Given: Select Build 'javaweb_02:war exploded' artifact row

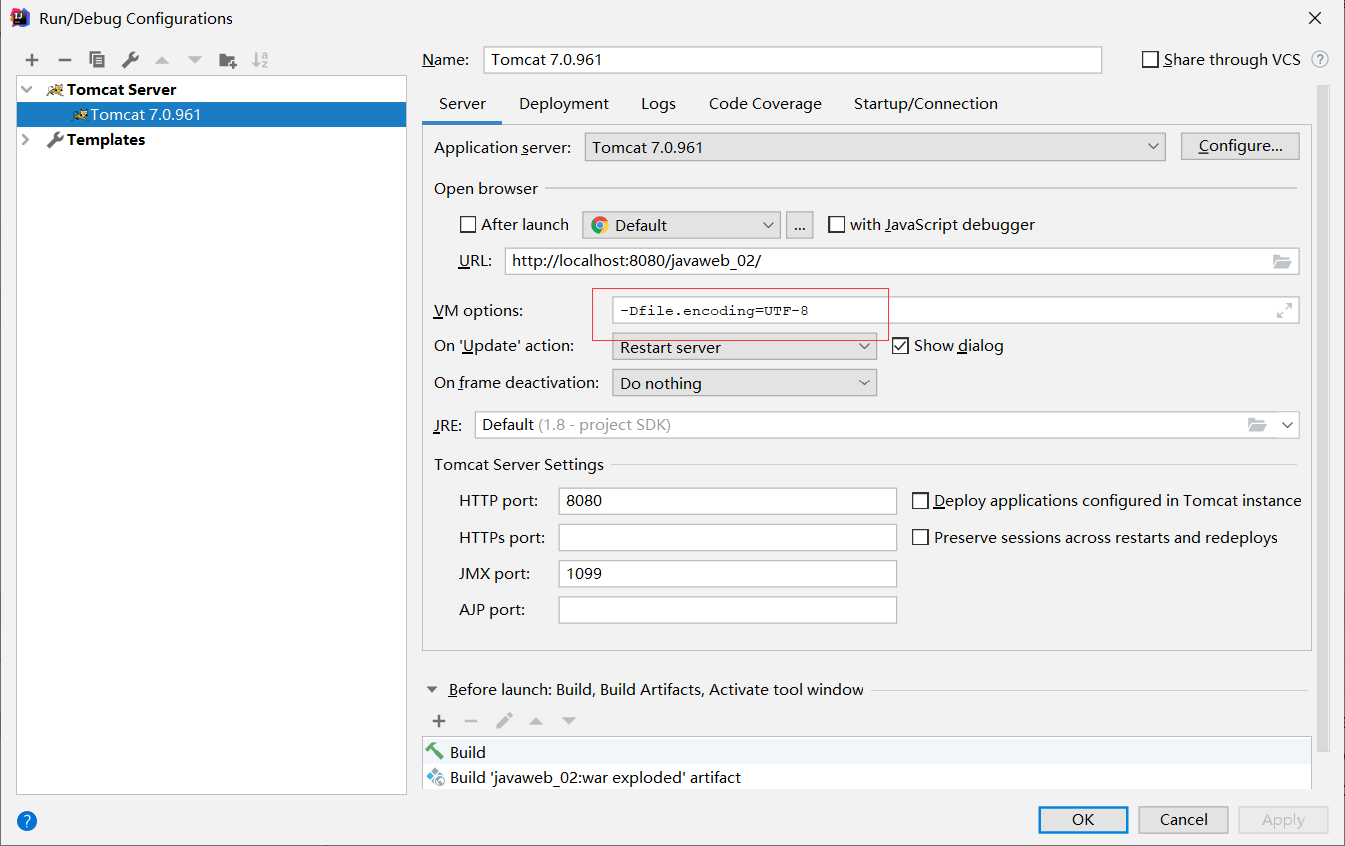Looking at the screenshot, I should click(x=866, y=777).
